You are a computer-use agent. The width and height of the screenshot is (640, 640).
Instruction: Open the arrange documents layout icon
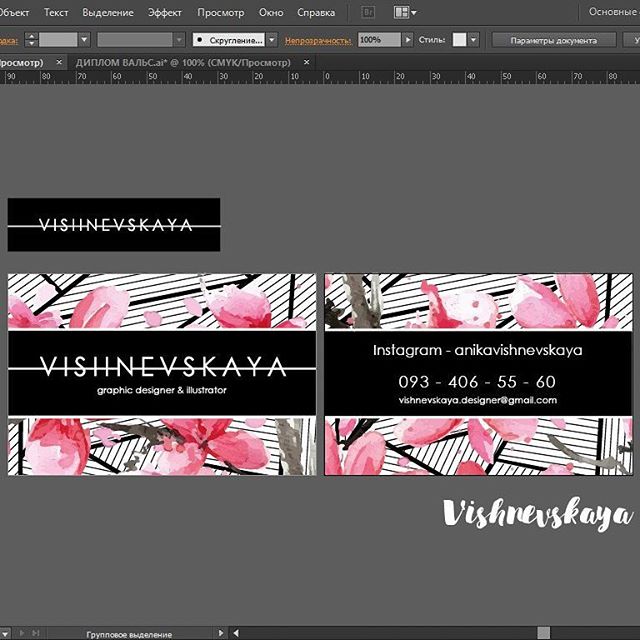(x=405, y=13)
